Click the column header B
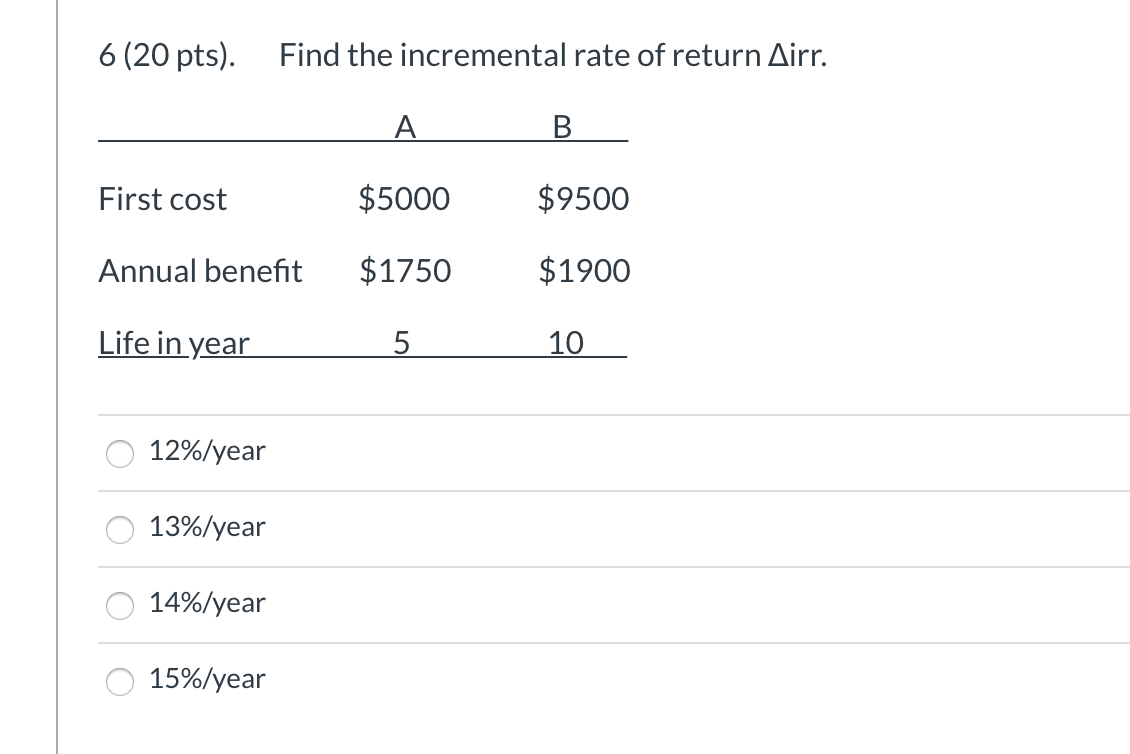The width and height of the screenshot is (1130, 754). 563,127
